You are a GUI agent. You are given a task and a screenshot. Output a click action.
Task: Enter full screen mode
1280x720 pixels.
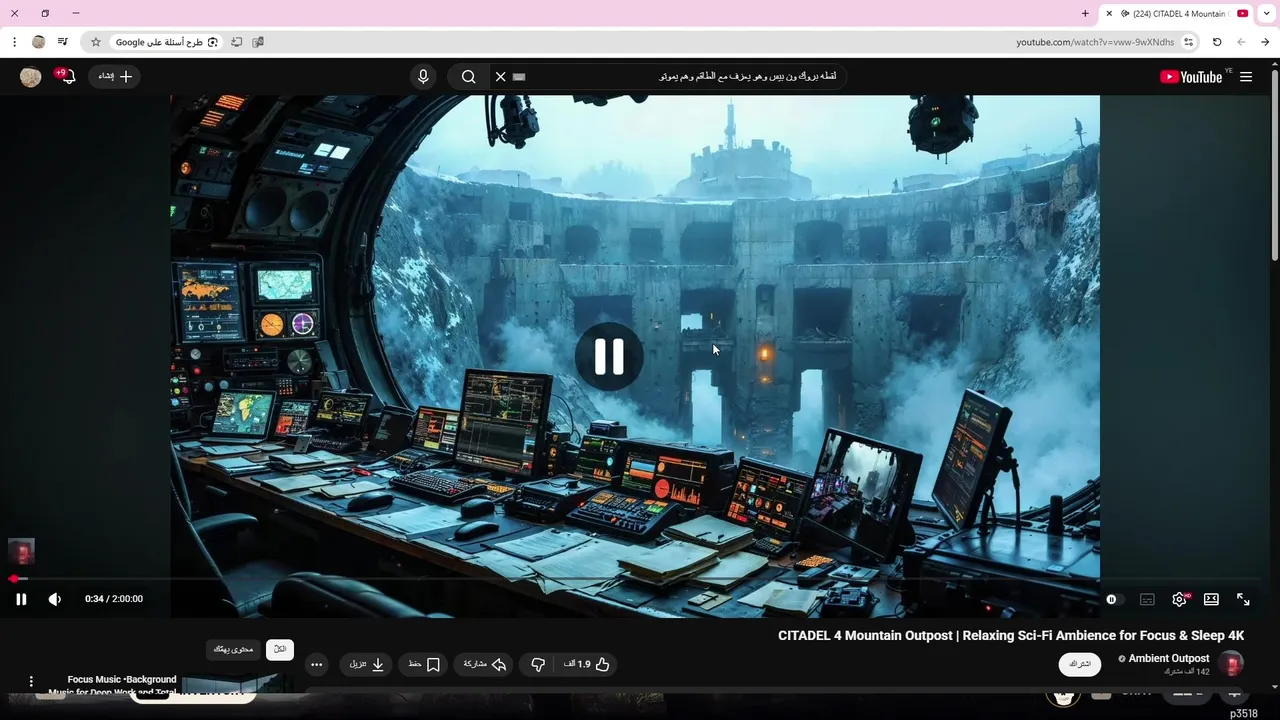(x=1243, y=599)
